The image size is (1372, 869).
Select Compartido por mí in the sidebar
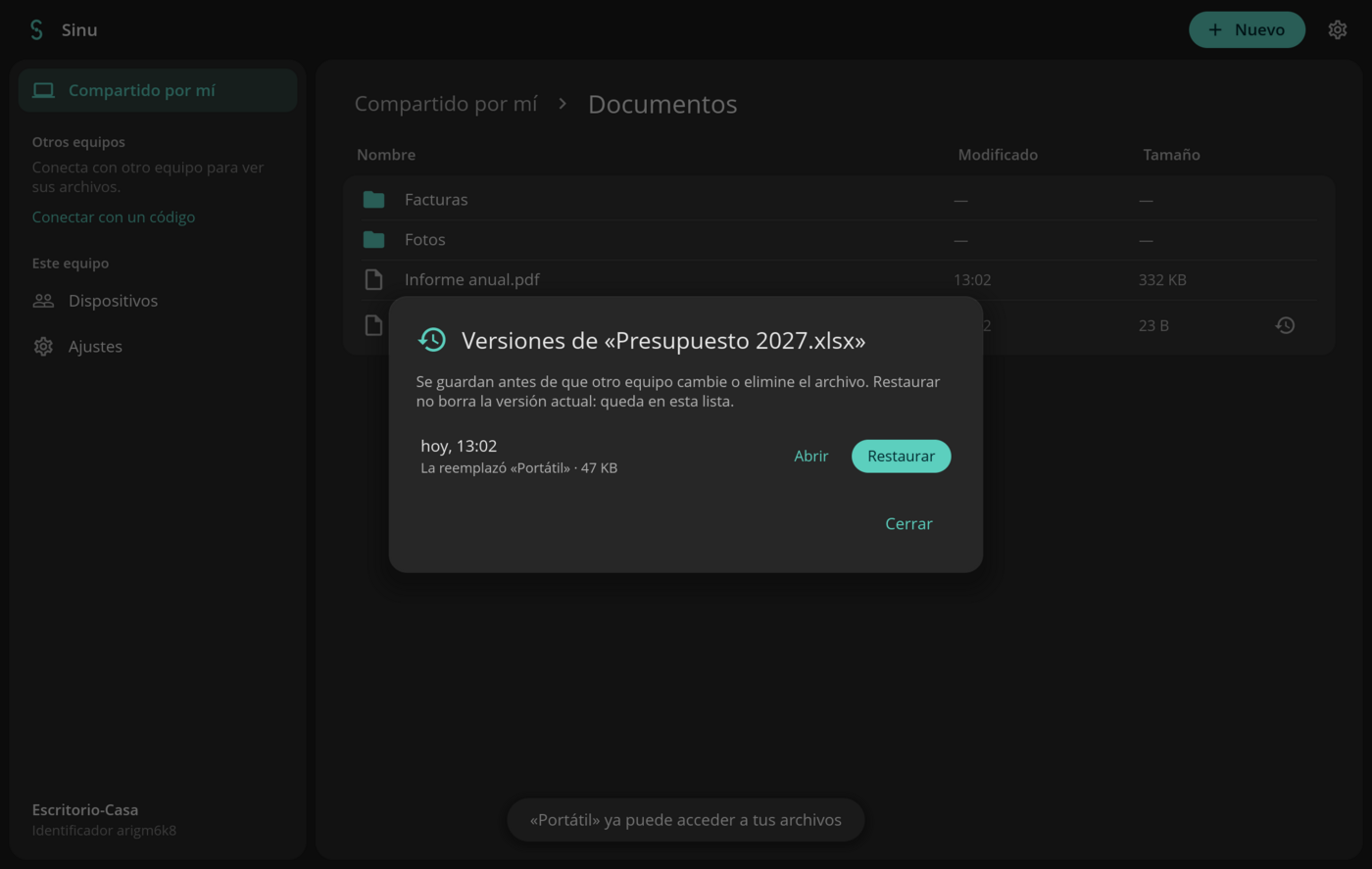click(x=158, y=90)
